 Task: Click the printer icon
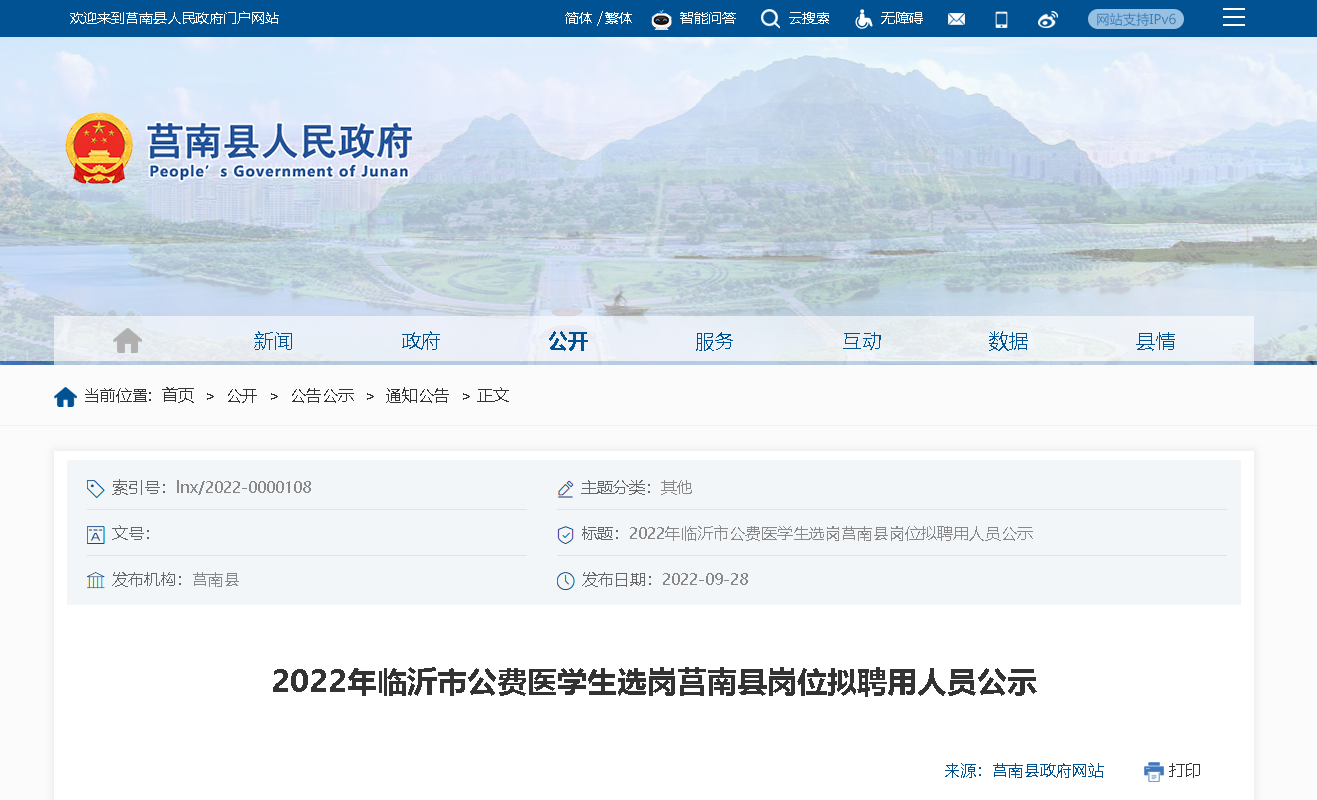click(x=1154, y=771)
